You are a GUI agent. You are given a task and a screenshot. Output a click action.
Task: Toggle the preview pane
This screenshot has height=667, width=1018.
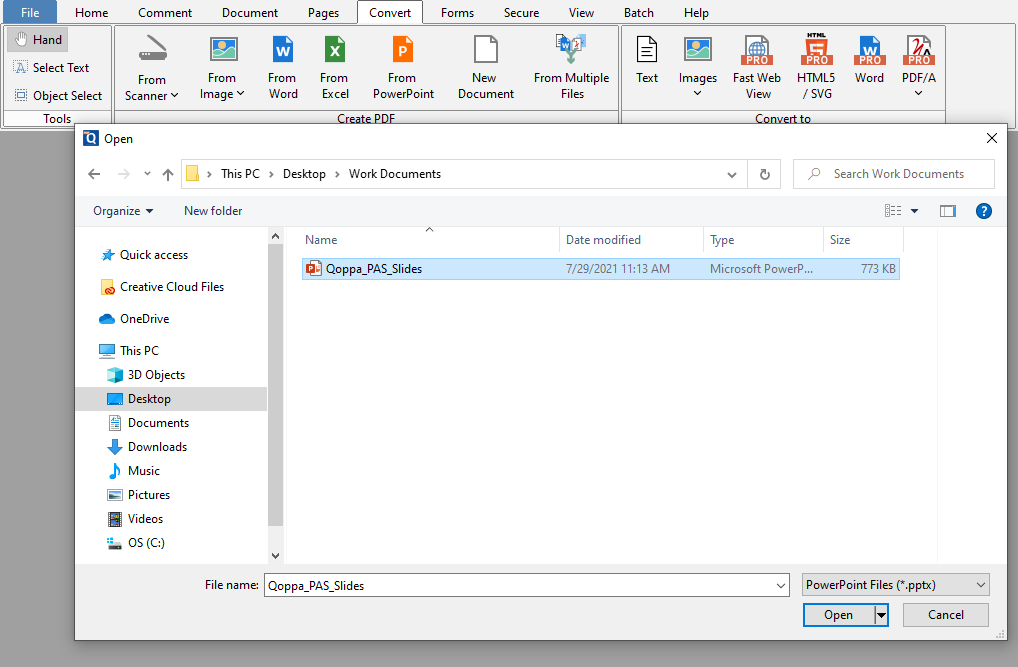[947, 210]
